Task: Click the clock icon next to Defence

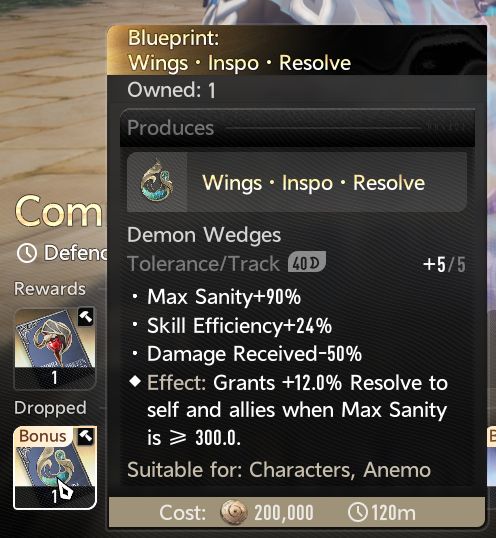Action: coord(27,253)
